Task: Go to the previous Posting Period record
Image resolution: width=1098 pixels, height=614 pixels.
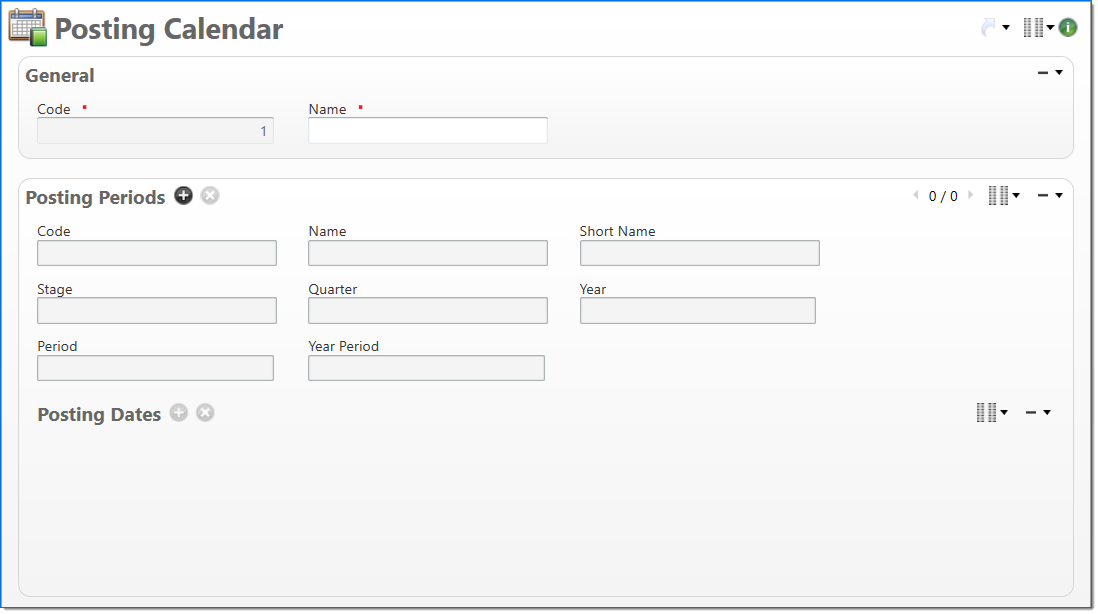Action: pyautogui.click(x=916, y=196)
